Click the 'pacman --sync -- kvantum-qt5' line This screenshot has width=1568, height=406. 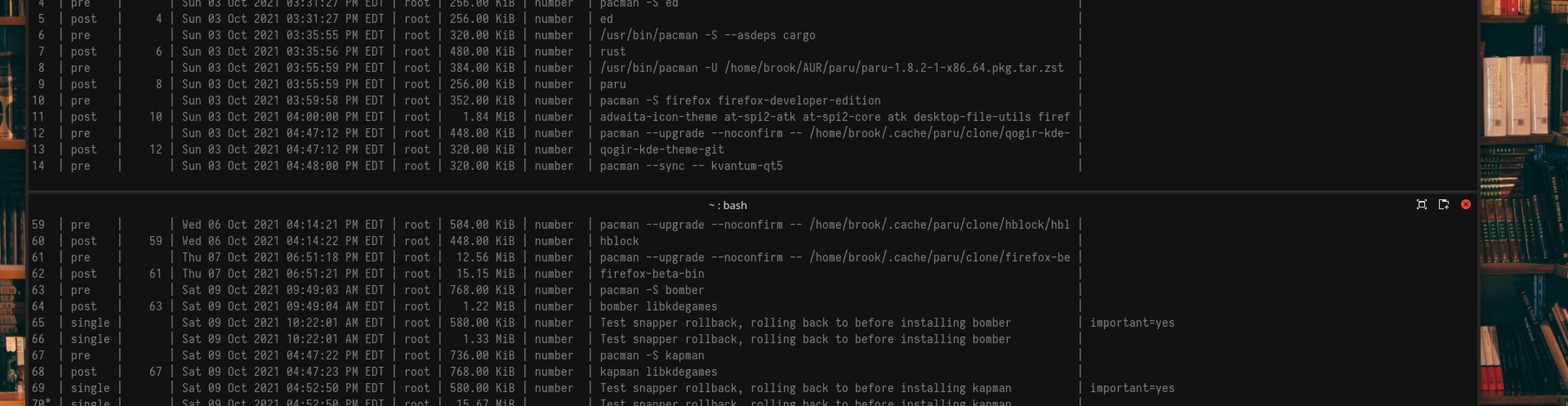coord(691,165)
